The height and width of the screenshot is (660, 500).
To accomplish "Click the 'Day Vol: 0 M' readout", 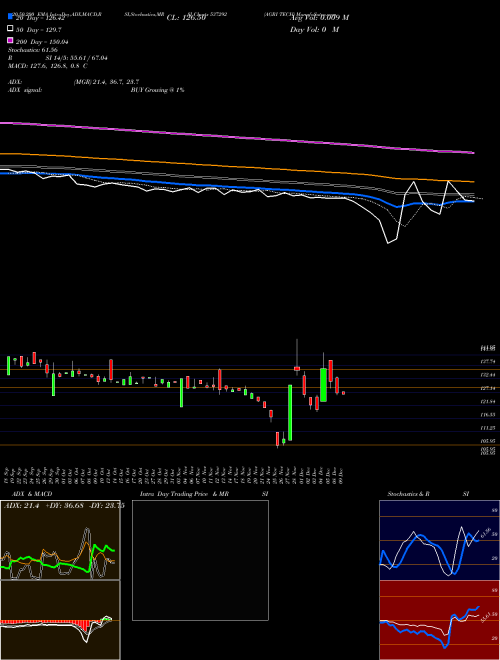I will pyautogui.click(x=314, y=29).
